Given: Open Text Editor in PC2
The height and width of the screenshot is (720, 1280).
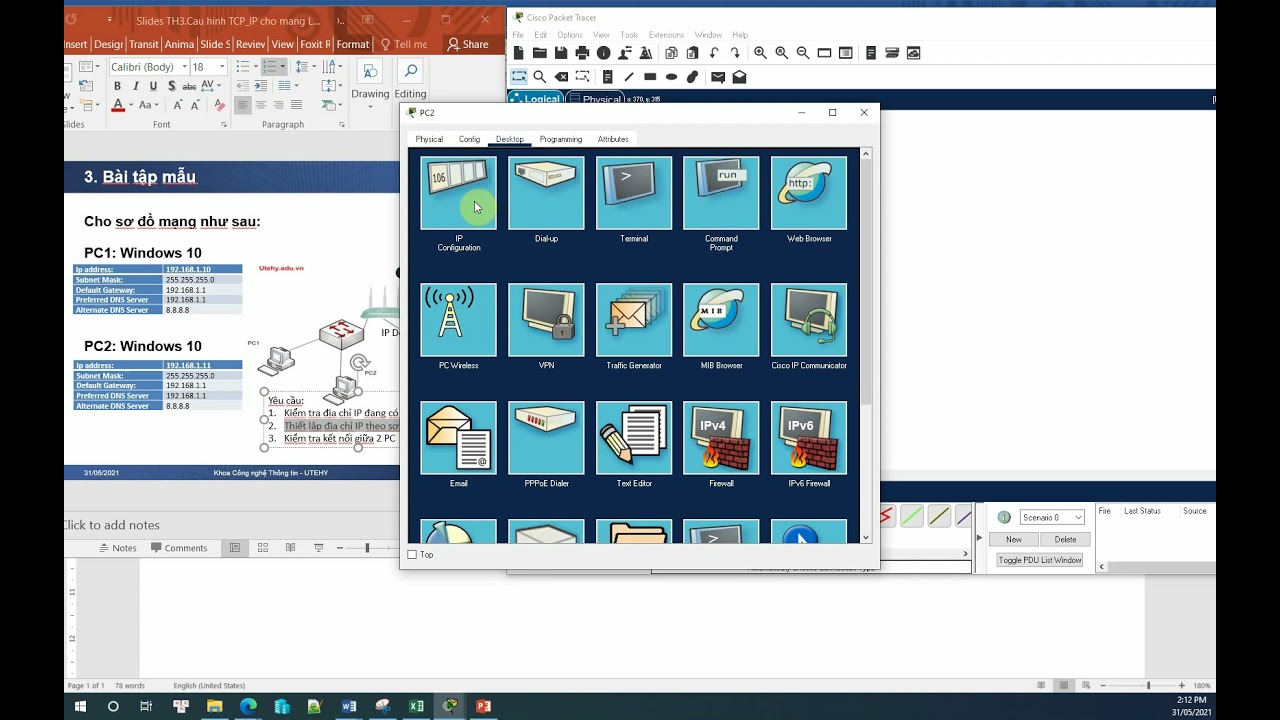Looking at the screenshot, I should 634,438.
